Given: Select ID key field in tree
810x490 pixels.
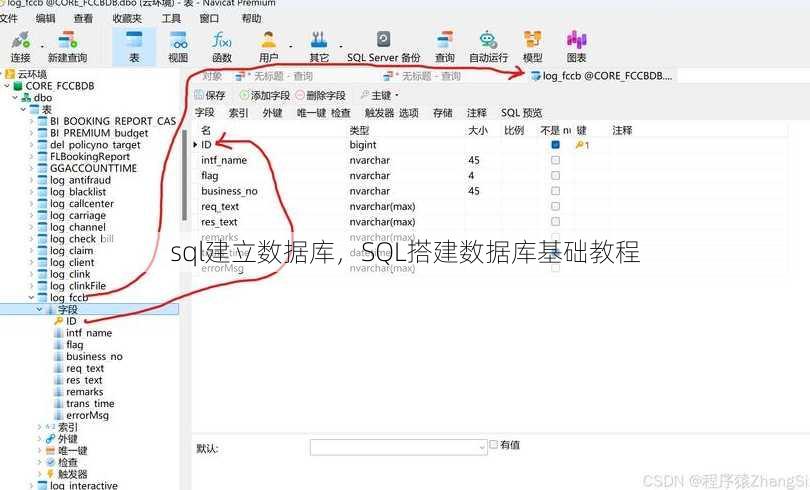Looking at the screenshot, I should tap(71, 321).
